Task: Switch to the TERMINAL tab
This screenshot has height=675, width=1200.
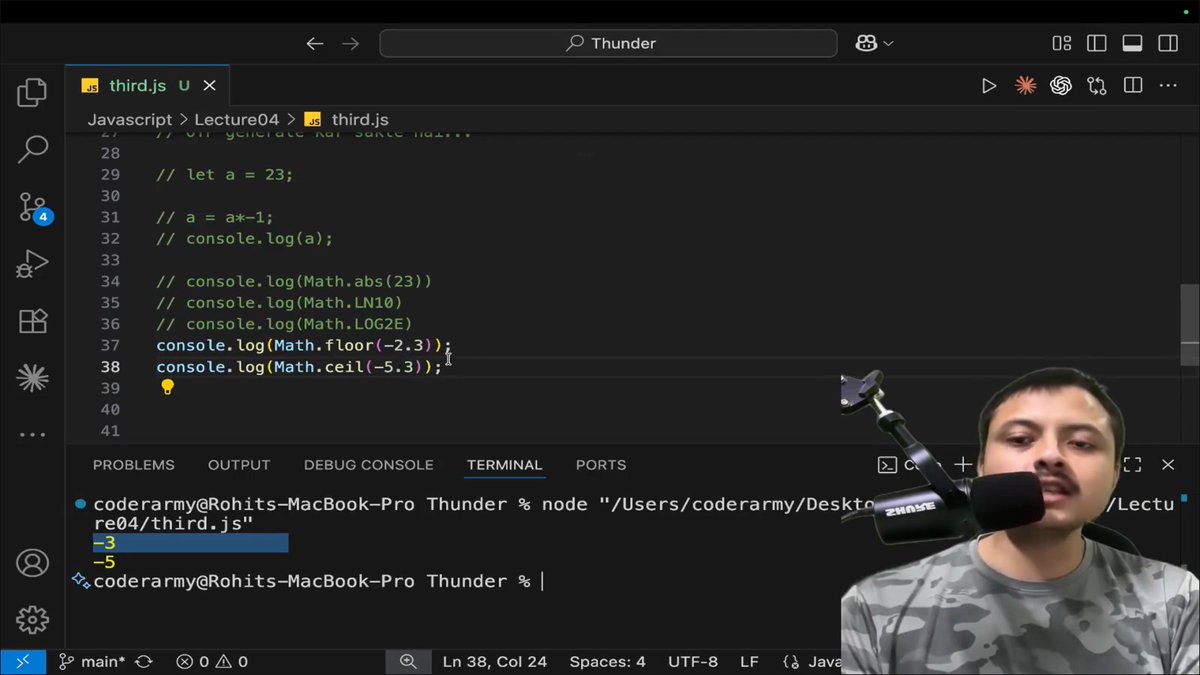Action: point(505,465)
